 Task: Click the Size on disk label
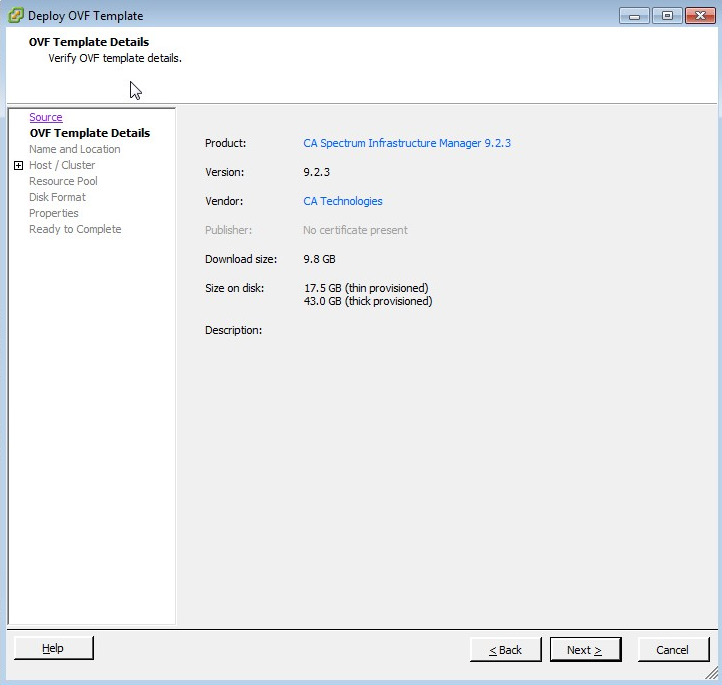coord(234,288)
